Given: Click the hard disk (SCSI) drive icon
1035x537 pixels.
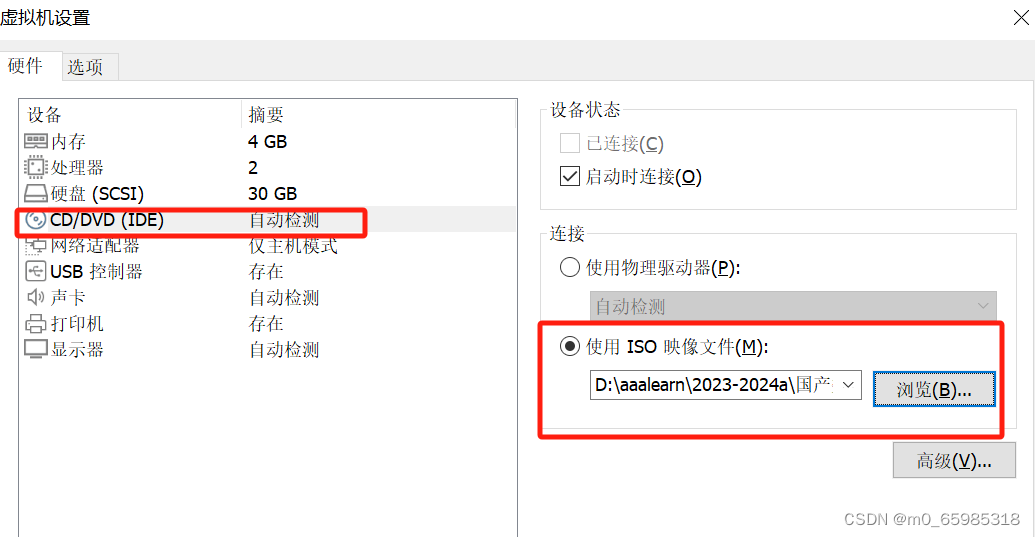Looking at the screenshot, I should [x=36, y=193].
